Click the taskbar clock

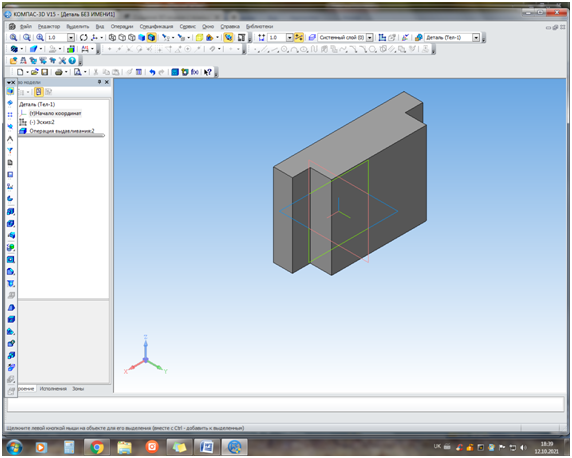(546, 447)
